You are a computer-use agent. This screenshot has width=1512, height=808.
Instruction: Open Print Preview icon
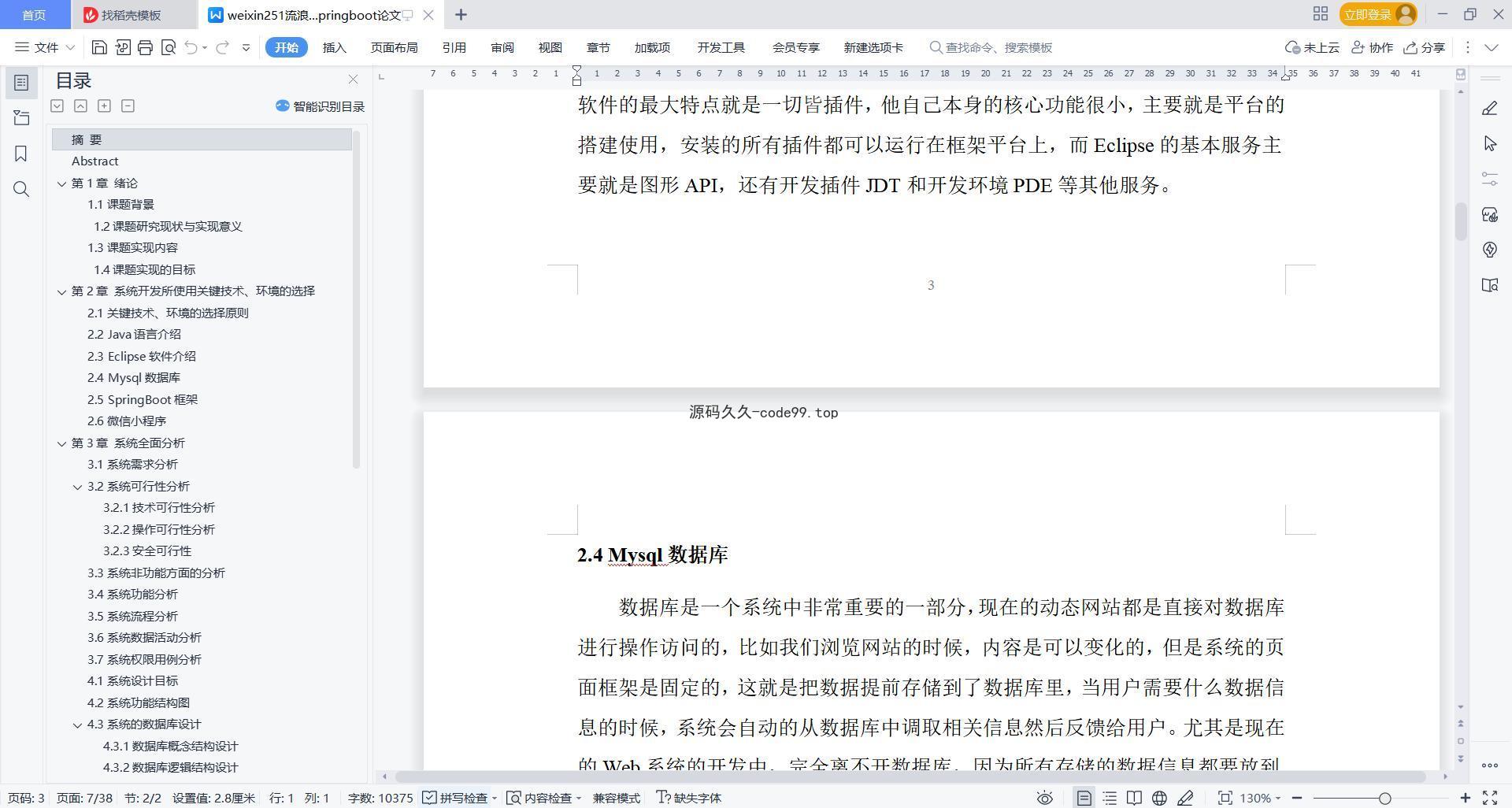[x=168, y=47]
